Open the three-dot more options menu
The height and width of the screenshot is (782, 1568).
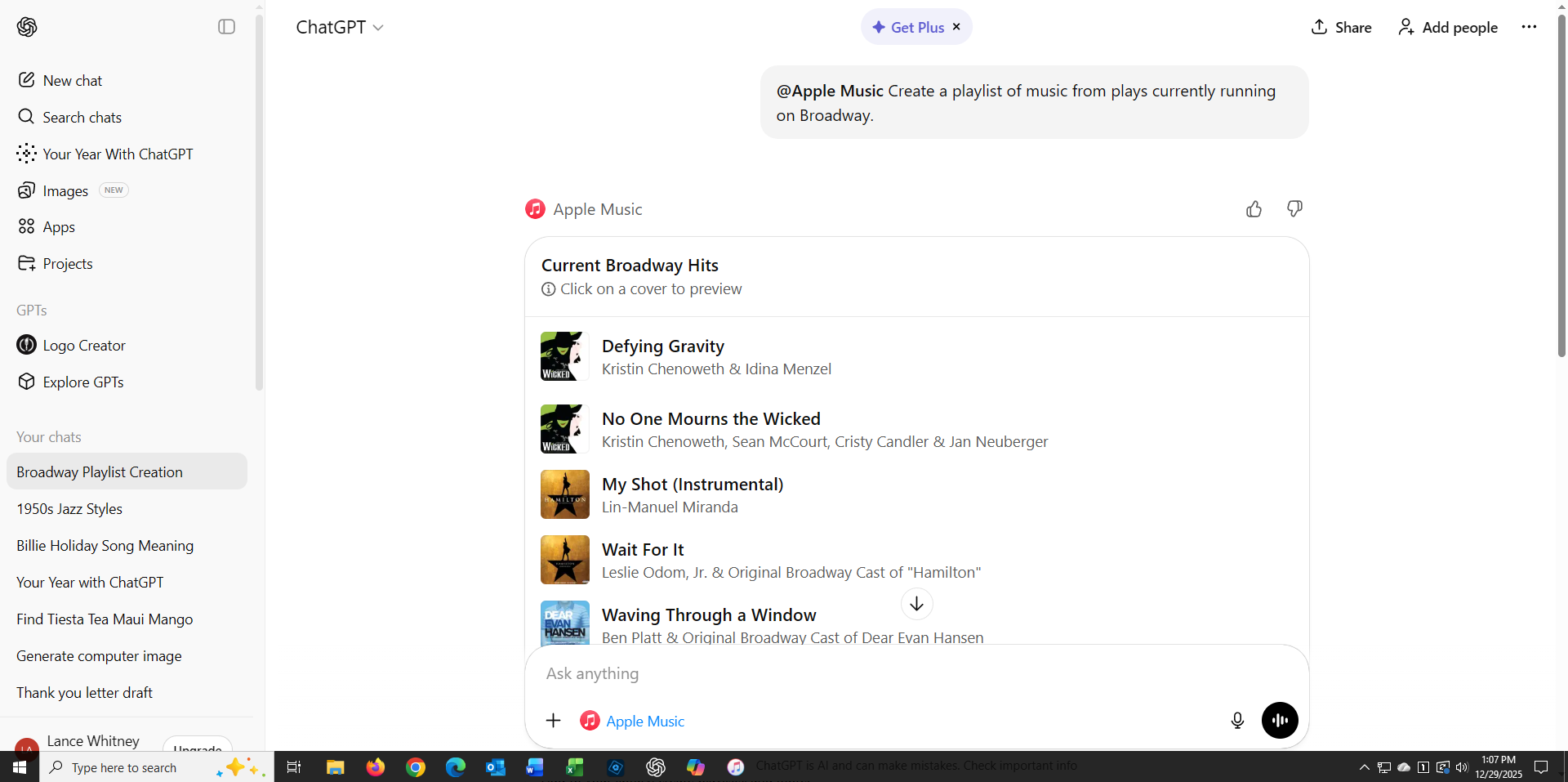click(x=1529, y=27)
